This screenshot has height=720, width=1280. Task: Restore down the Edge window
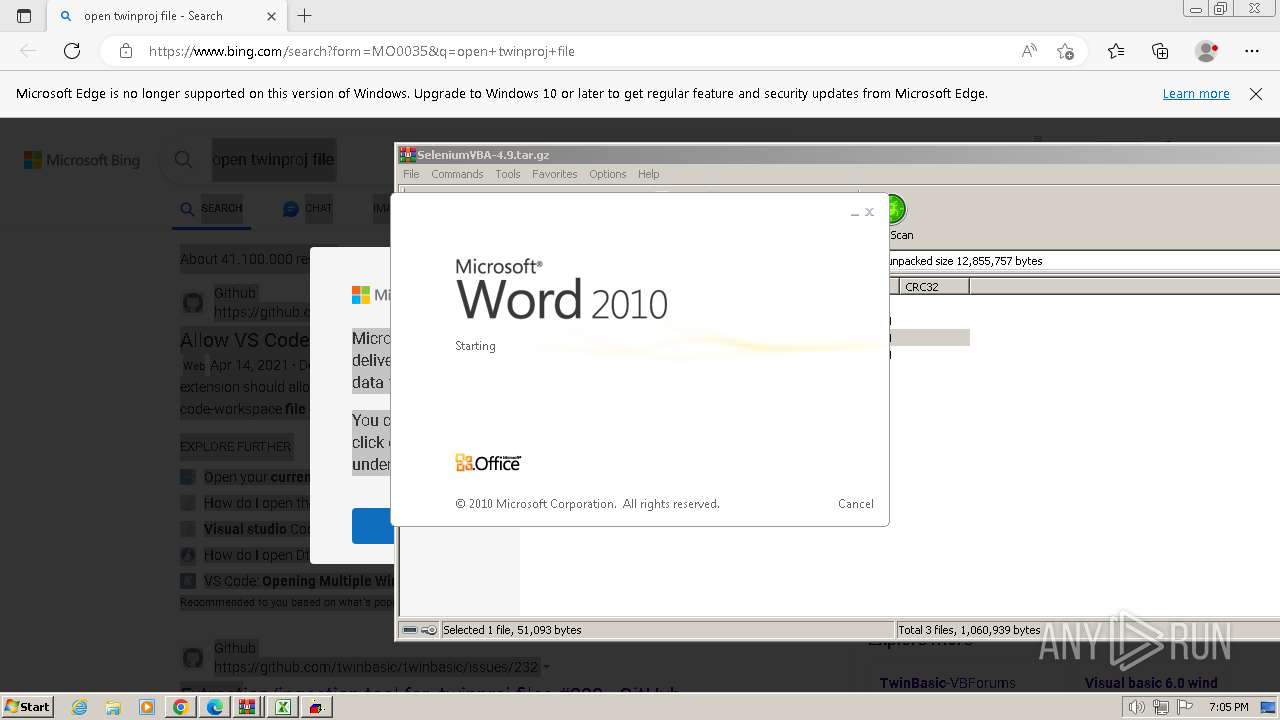[1220, 9]
